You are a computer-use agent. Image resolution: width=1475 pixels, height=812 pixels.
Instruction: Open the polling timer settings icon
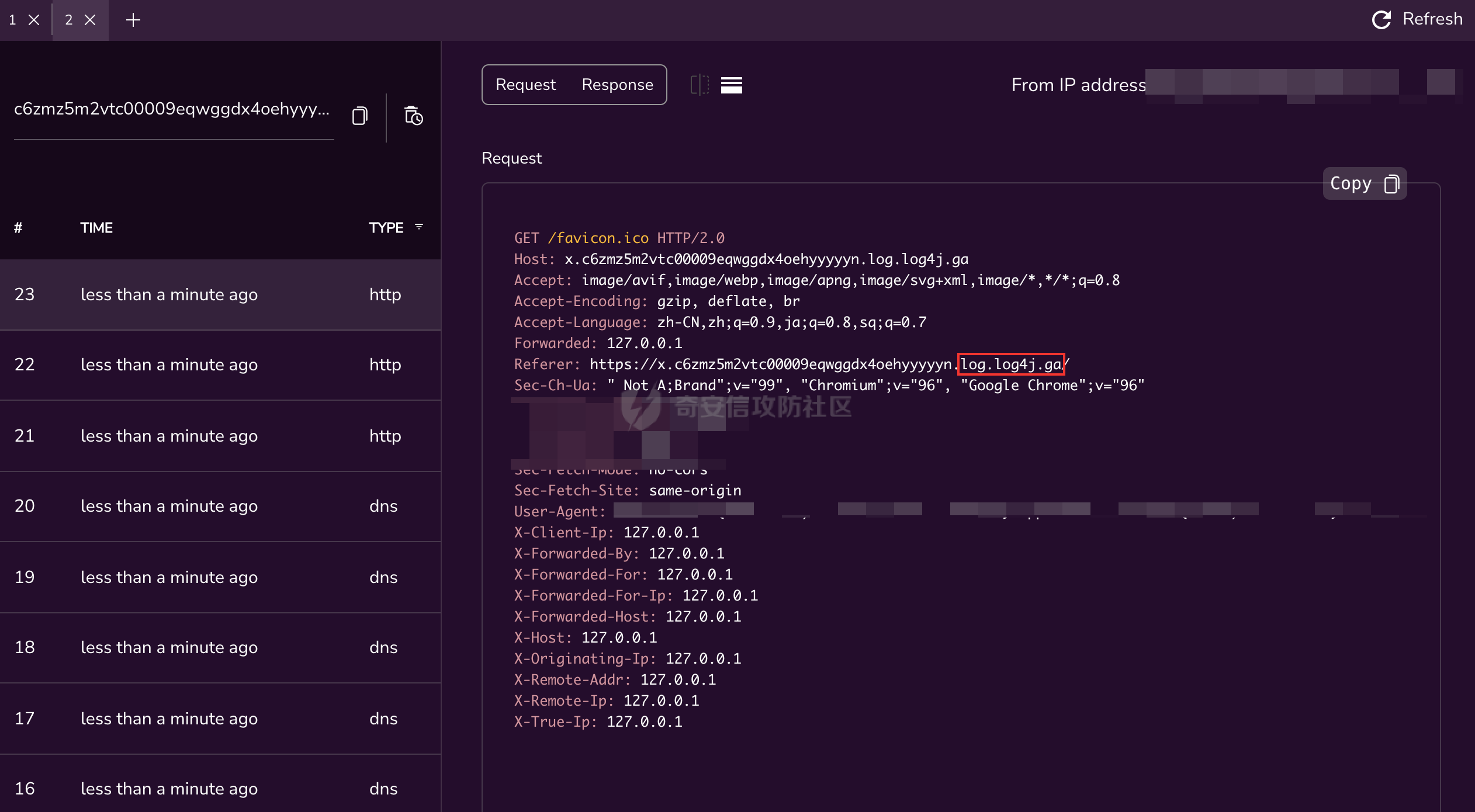click(414, 116)
